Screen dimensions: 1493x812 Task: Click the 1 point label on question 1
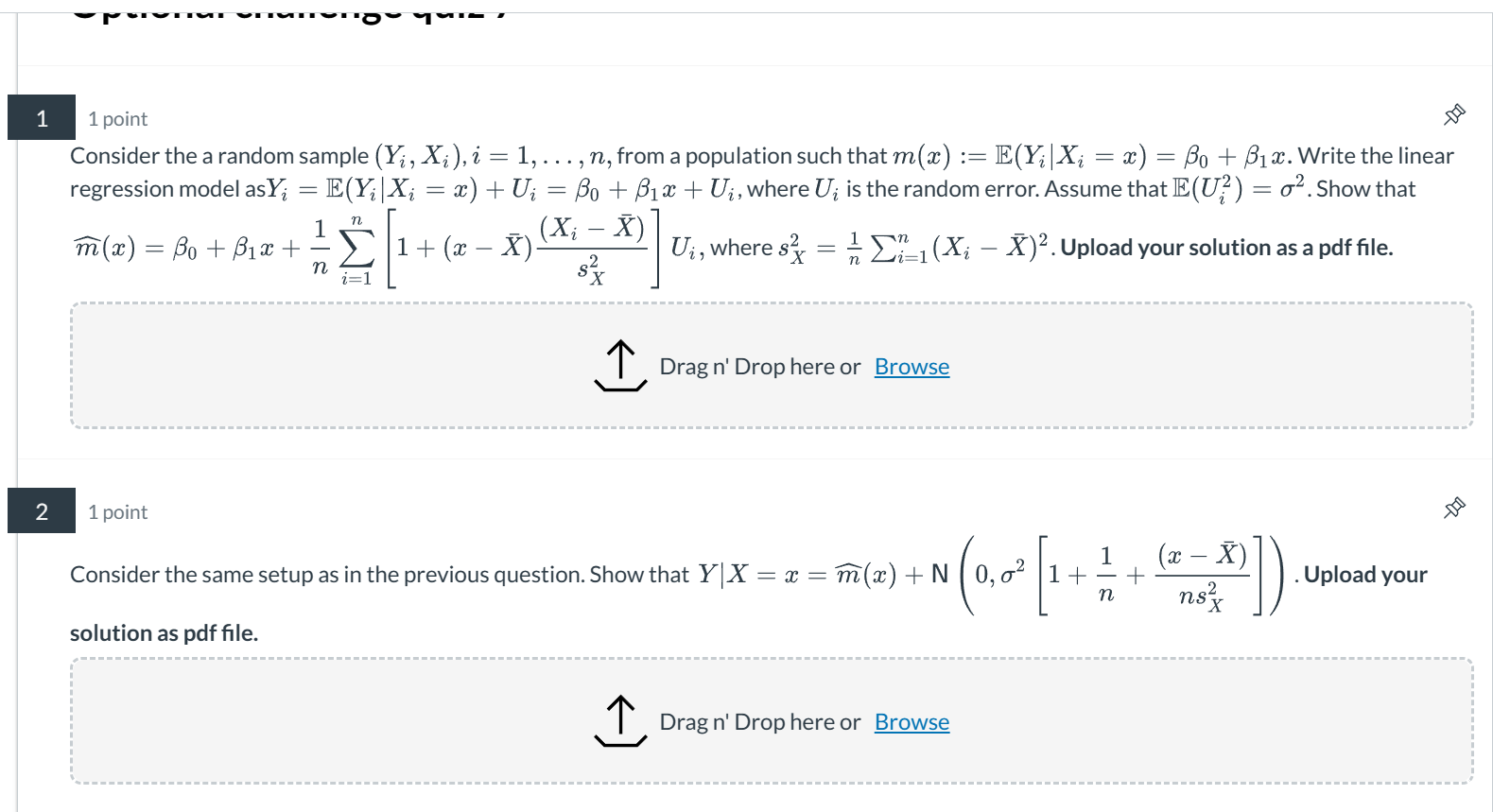tap(117, 118)
